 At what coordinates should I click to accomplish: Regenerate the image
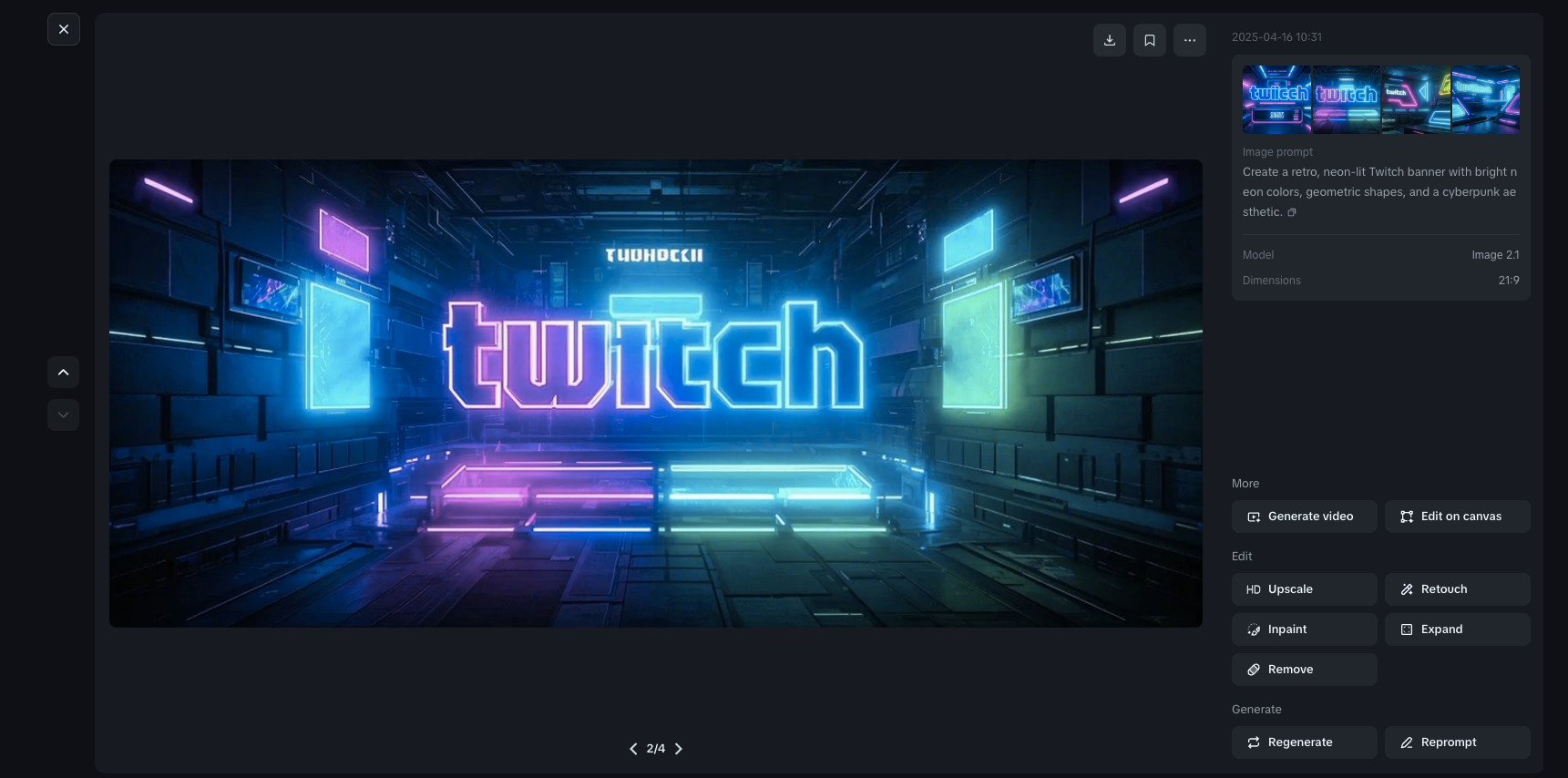1305,742
